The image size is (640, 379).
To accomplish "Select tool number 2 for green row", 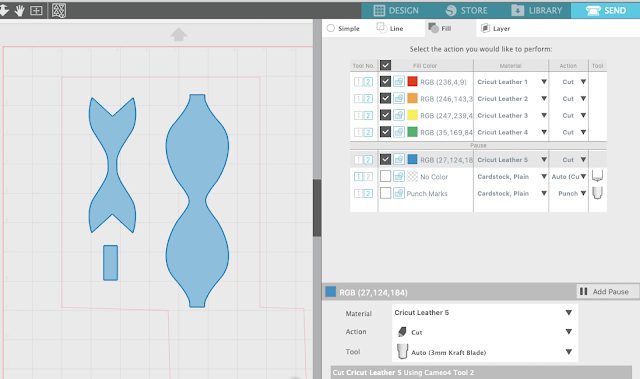I will tap(368, 132).
